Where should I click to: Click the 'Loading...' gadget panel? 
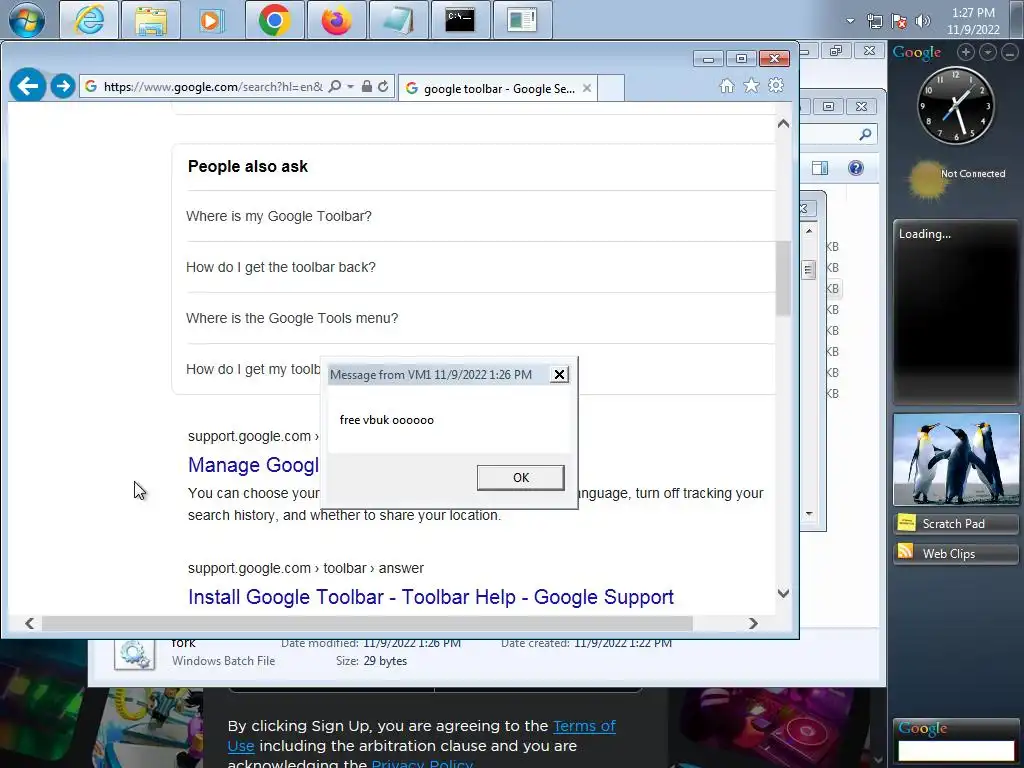tap(956, 312)
